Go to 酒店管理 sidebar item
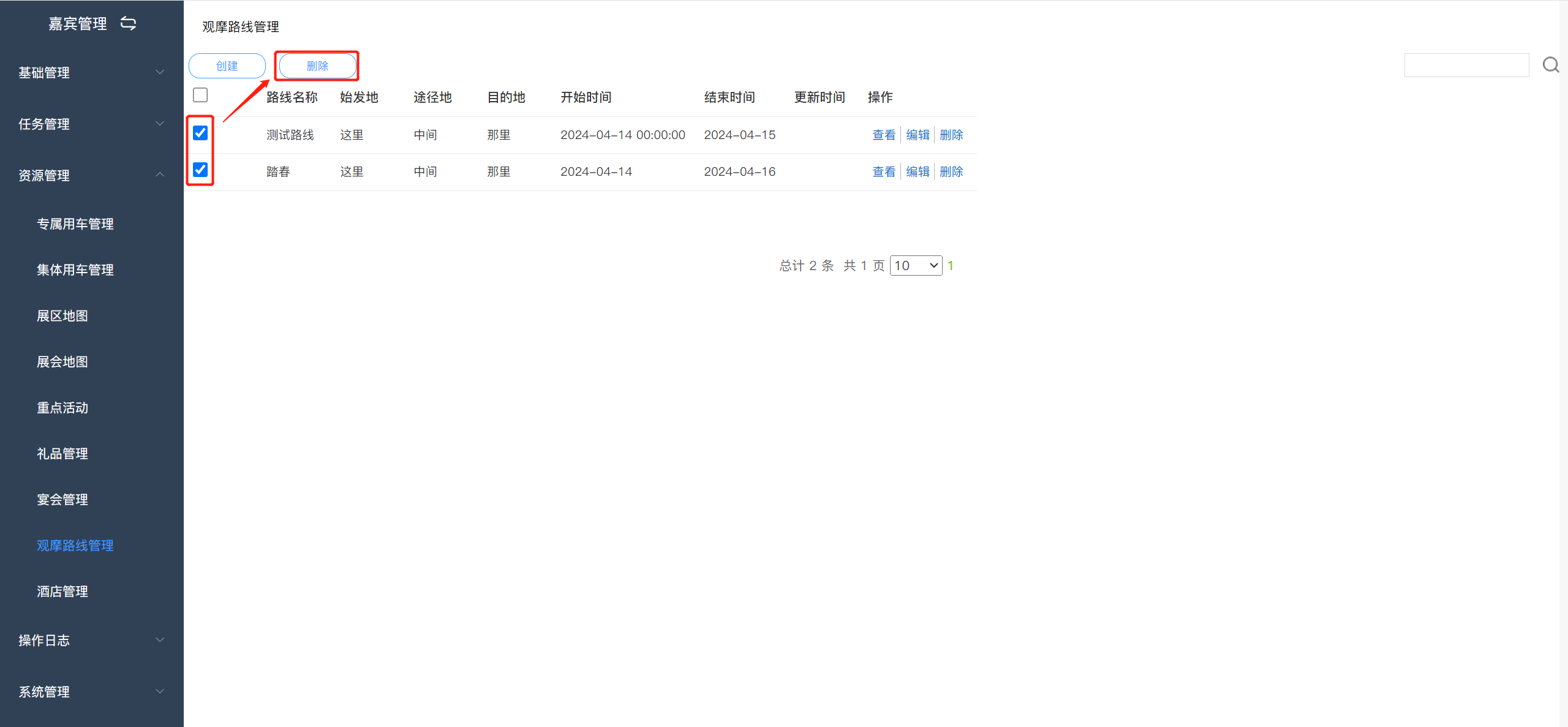This screenshot has height=727, width=1568. (x=62, y=591)
